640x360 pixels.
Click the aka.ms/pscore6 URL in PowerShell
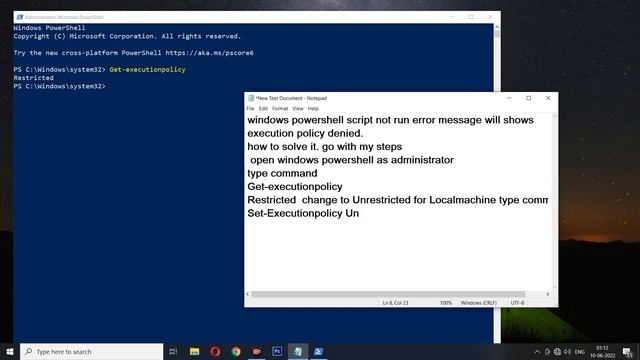point(209,53)
